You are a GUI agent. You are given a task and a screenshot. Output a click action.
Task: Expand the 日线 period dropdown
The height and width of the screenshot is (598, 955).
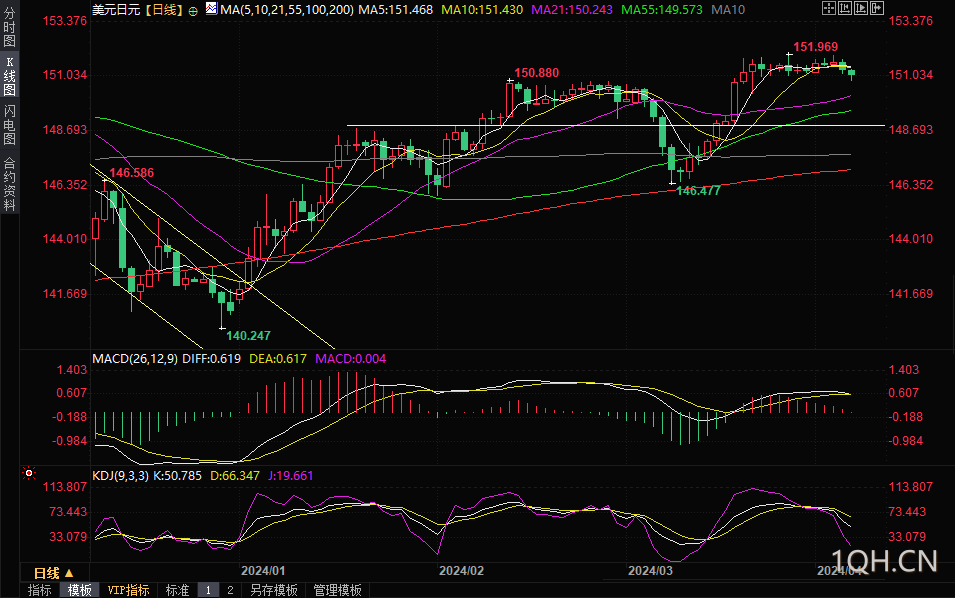pyautogui.click(x=54, y=573)
